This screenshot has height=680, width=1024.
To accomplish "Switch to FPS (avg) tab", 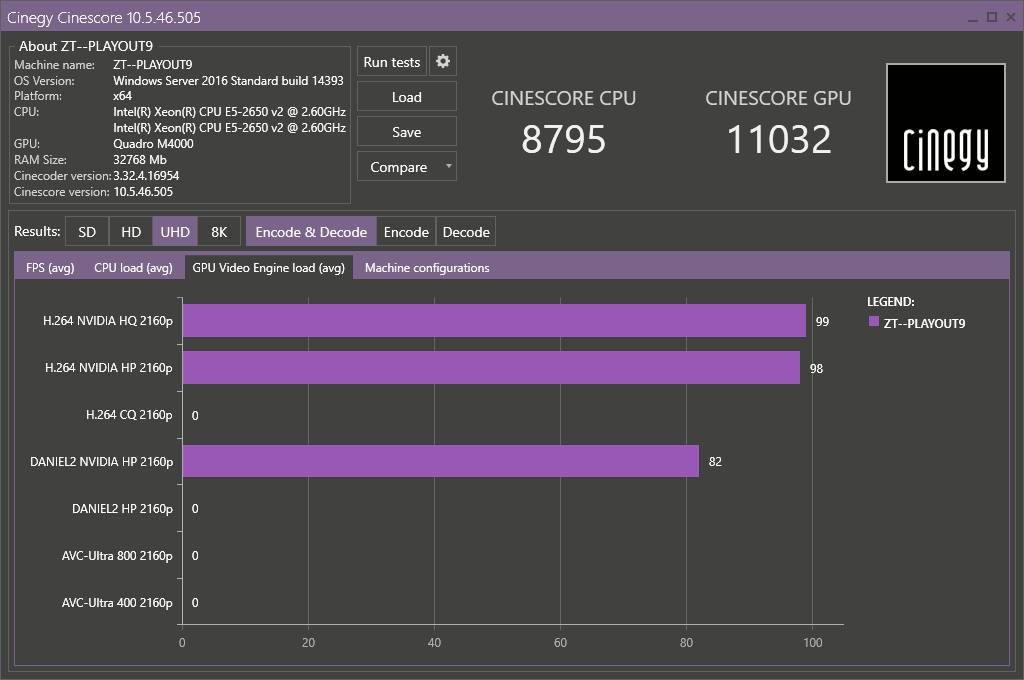I will pyautogui.click(x=50, y=268).
